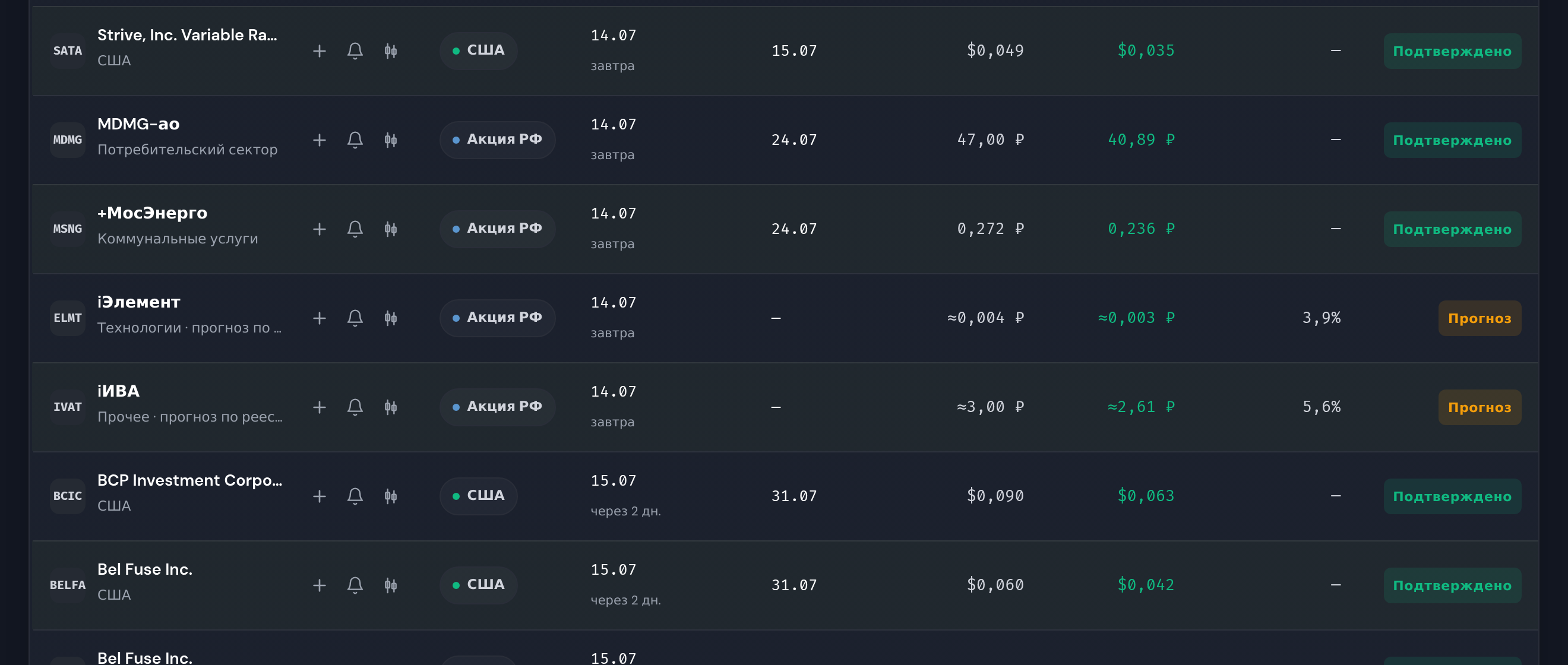The width and height of the screenshot is (1568, 665).
Task: Set bell alert for MDMG-ао
Action: (355, 140)
